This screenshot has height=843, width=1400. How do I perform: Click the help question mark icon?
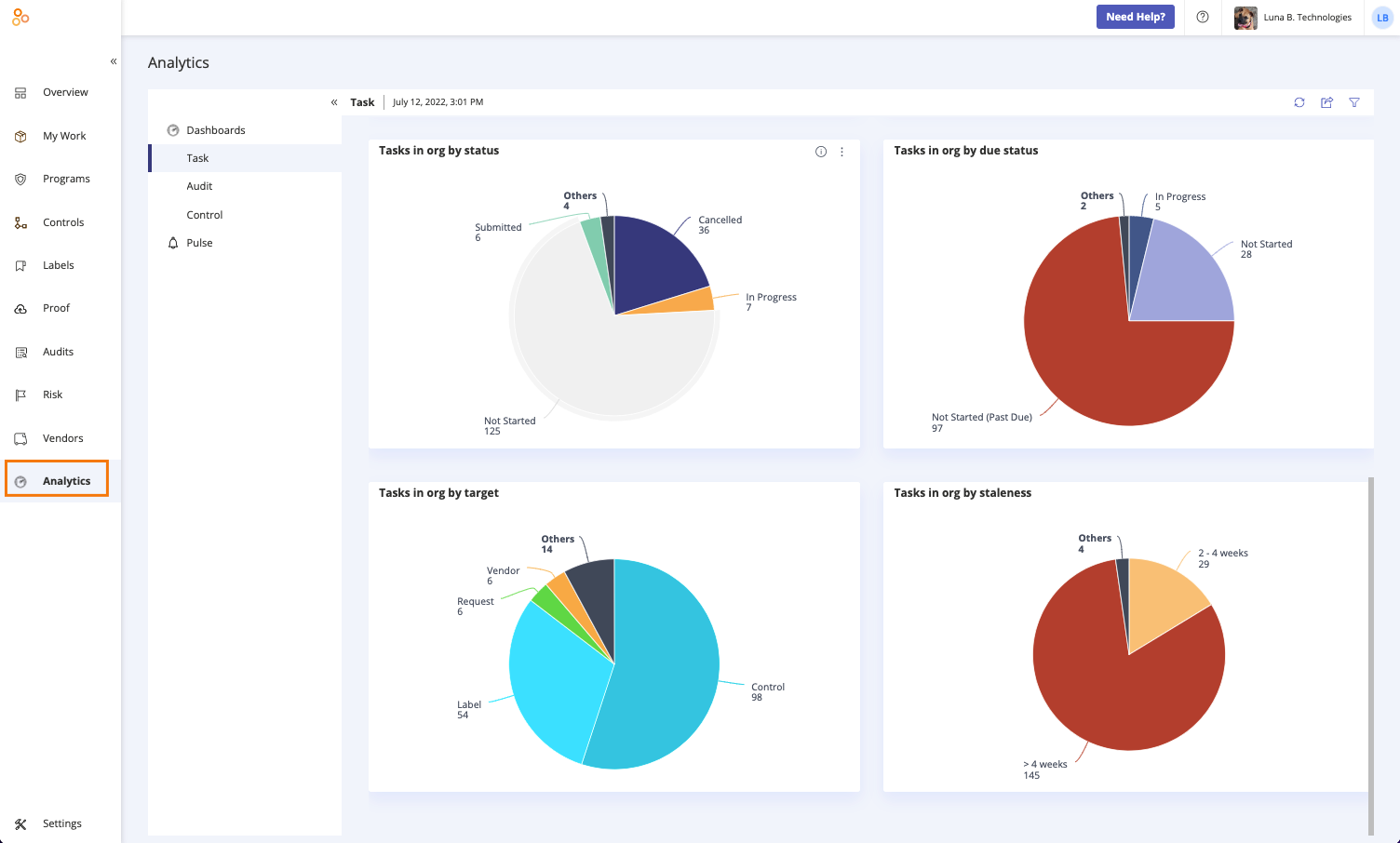1203,17
